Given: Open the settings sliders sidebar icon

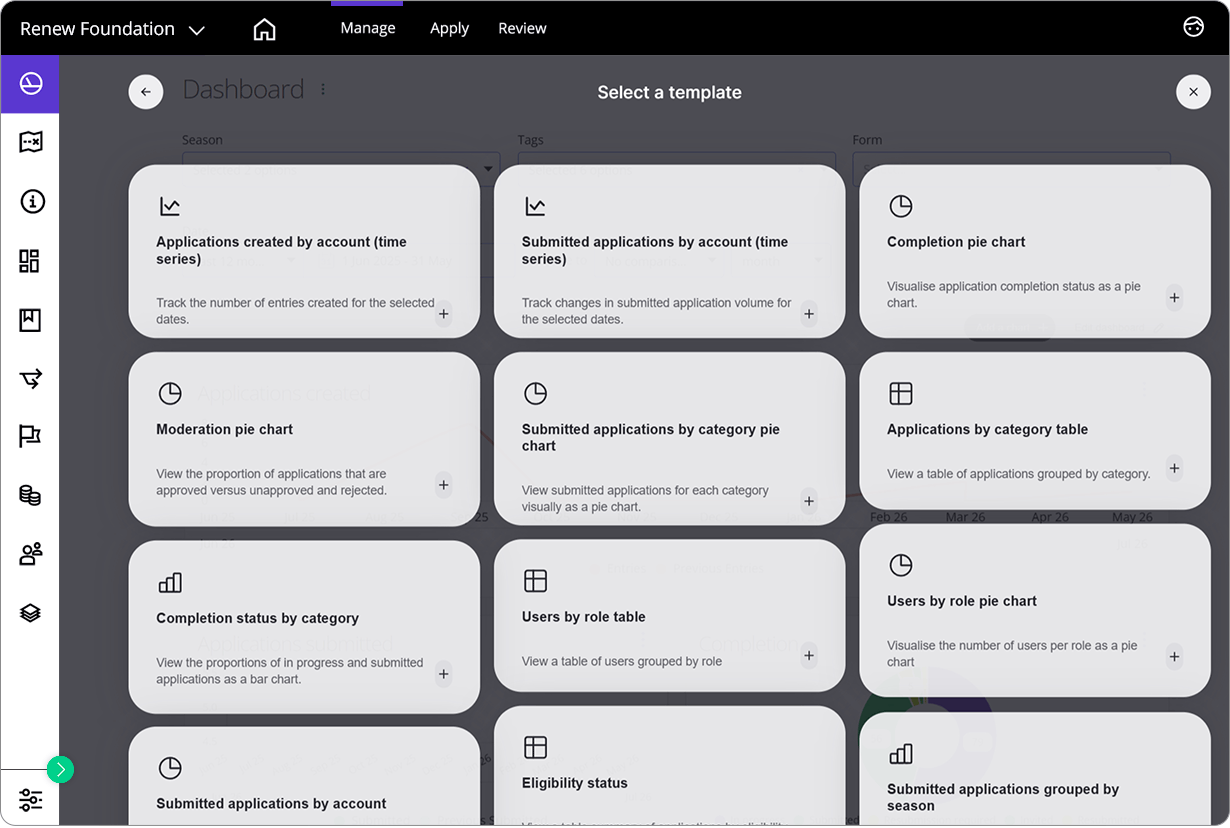Looking at the screenshot, I should [x=30, y=799].
